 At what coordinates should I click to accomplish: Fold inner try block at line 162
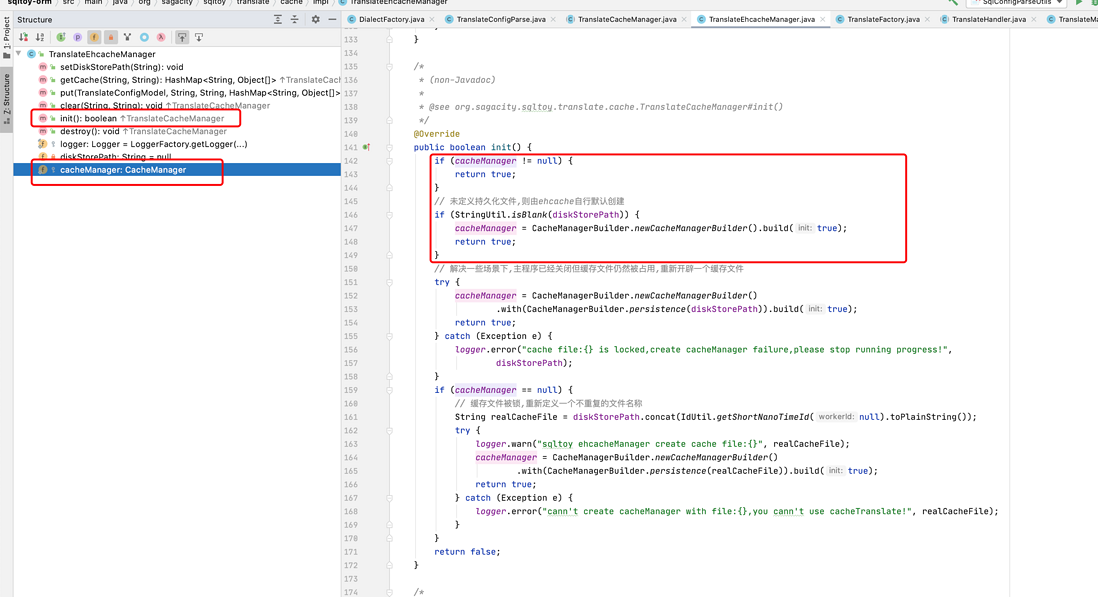coord(389,430)
